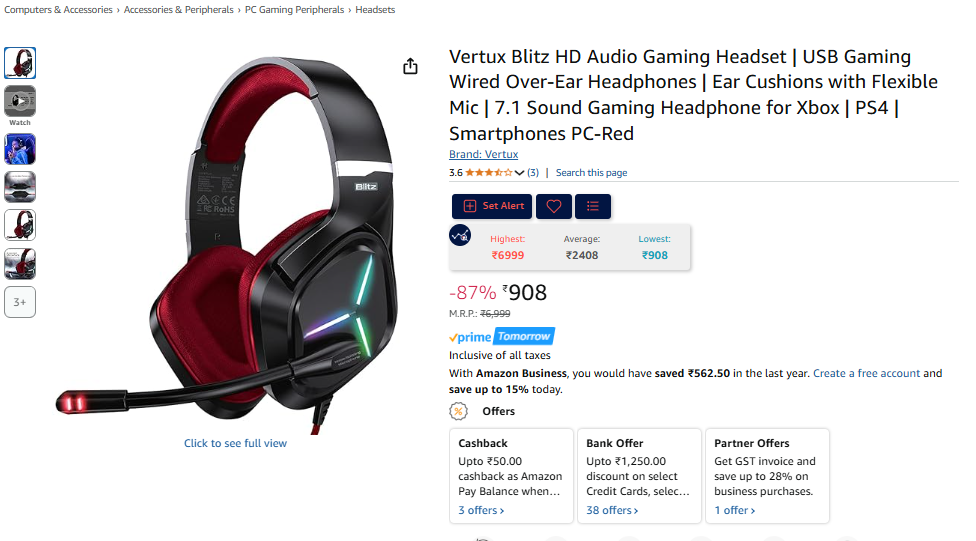The width and height of the screenshot is (976, 541).
Task: Click the Set Alert button
Action: [492, 206]
